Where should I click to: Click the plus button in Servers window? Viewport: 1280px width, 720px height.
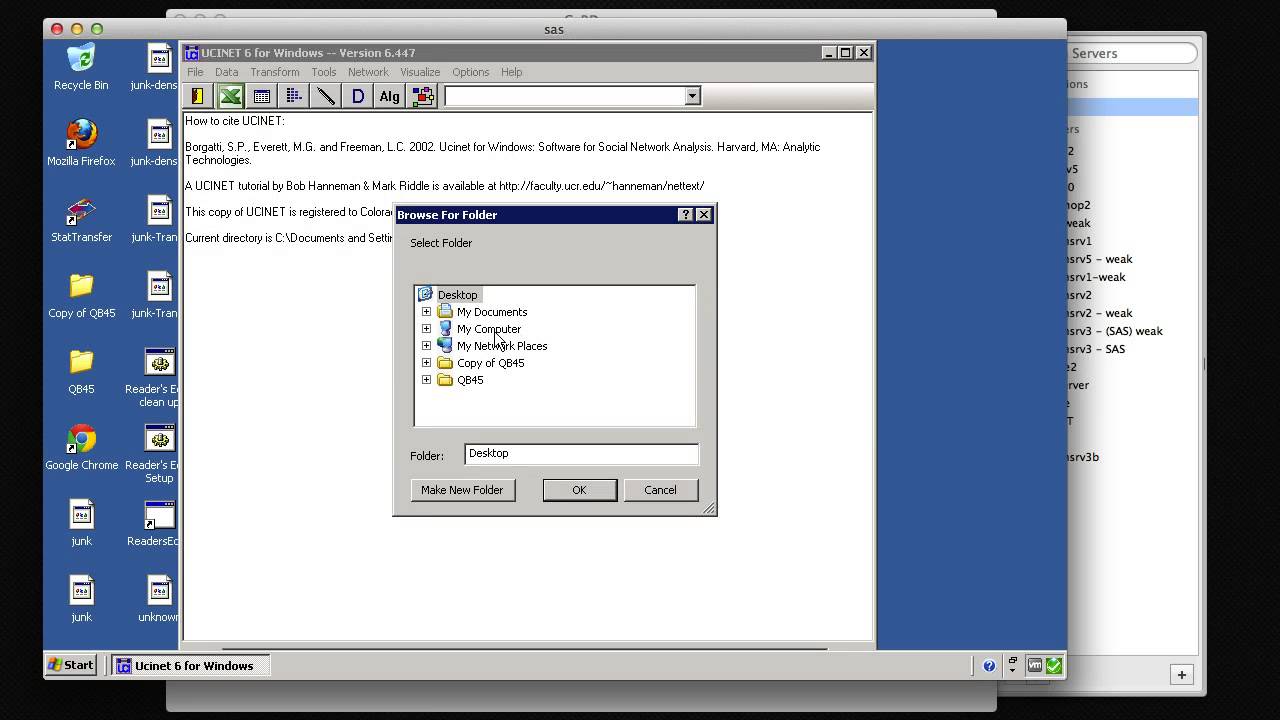point(1181,675)
